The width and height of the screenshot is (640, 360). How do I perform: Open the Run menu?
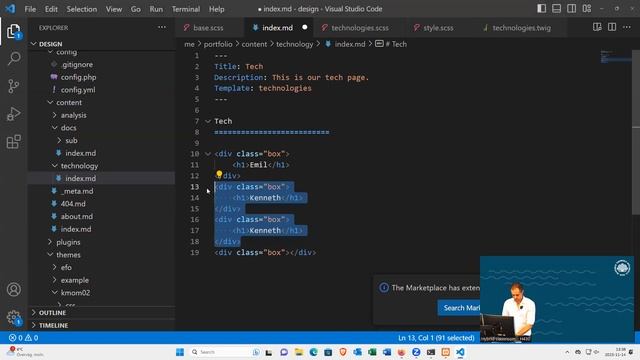click(156, 9)
